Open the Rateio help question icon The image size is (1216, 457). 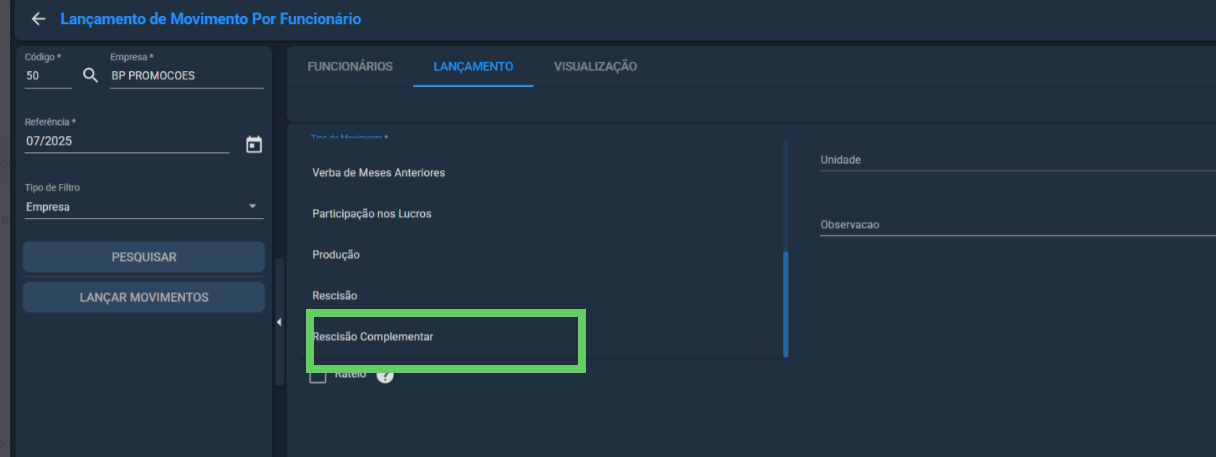pos(385,375)
